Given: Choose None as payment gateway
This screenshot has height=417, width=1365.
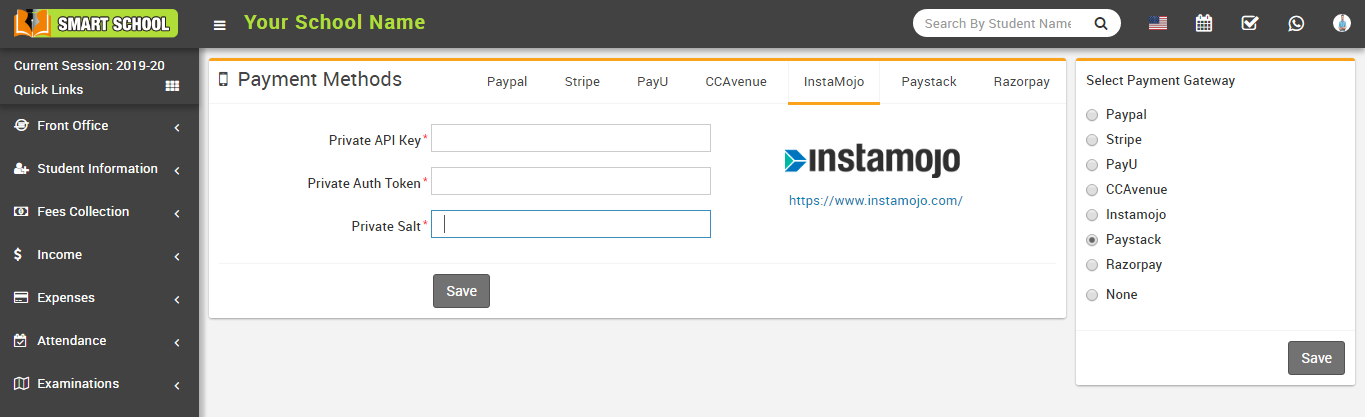Looking at the screenshot, I should pyautogui.click(x=1092, y=295).
